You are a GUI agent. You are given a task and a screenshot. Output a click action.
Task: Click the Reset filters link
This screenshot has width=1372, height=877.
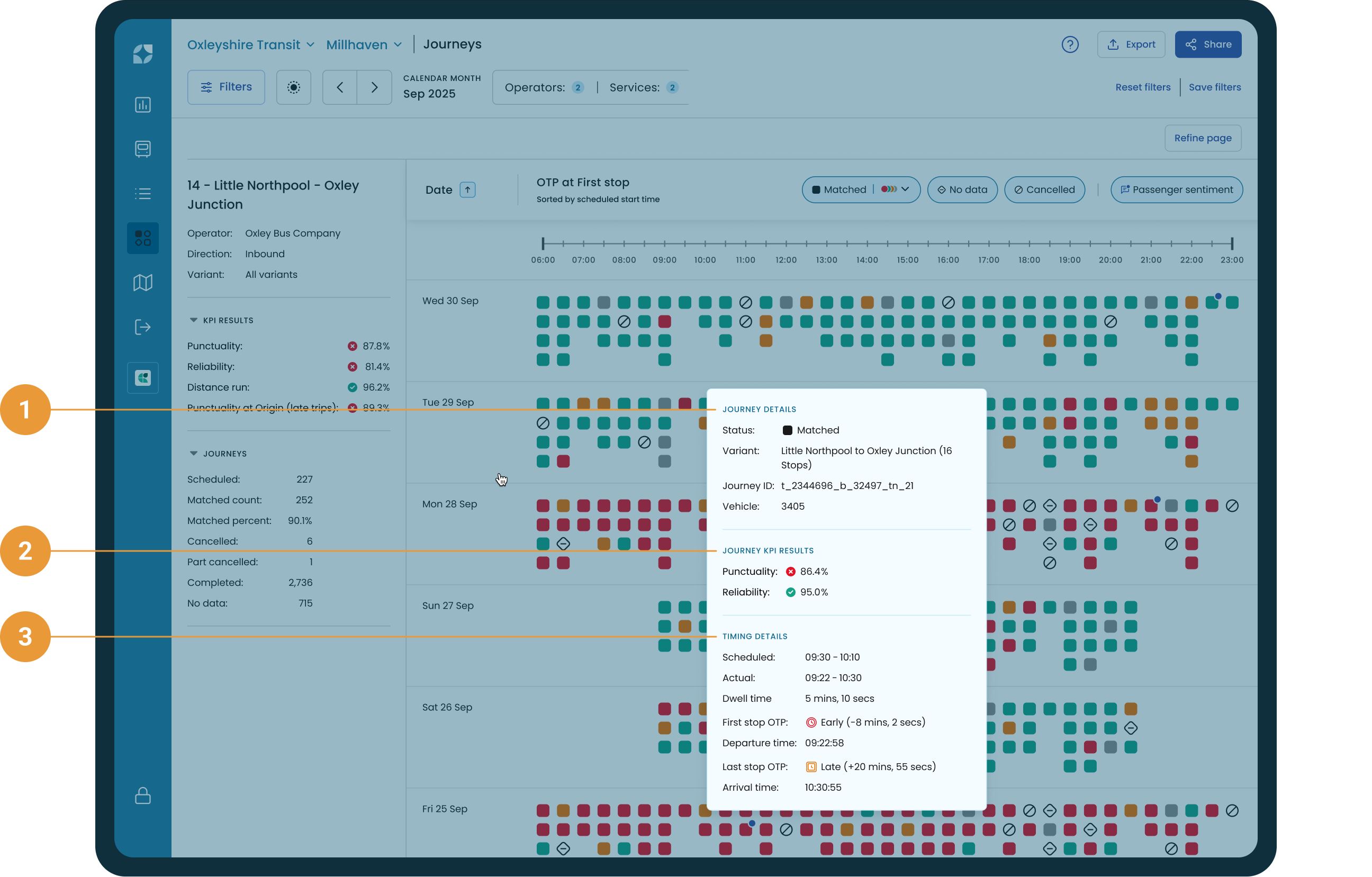click(1142, 87)
